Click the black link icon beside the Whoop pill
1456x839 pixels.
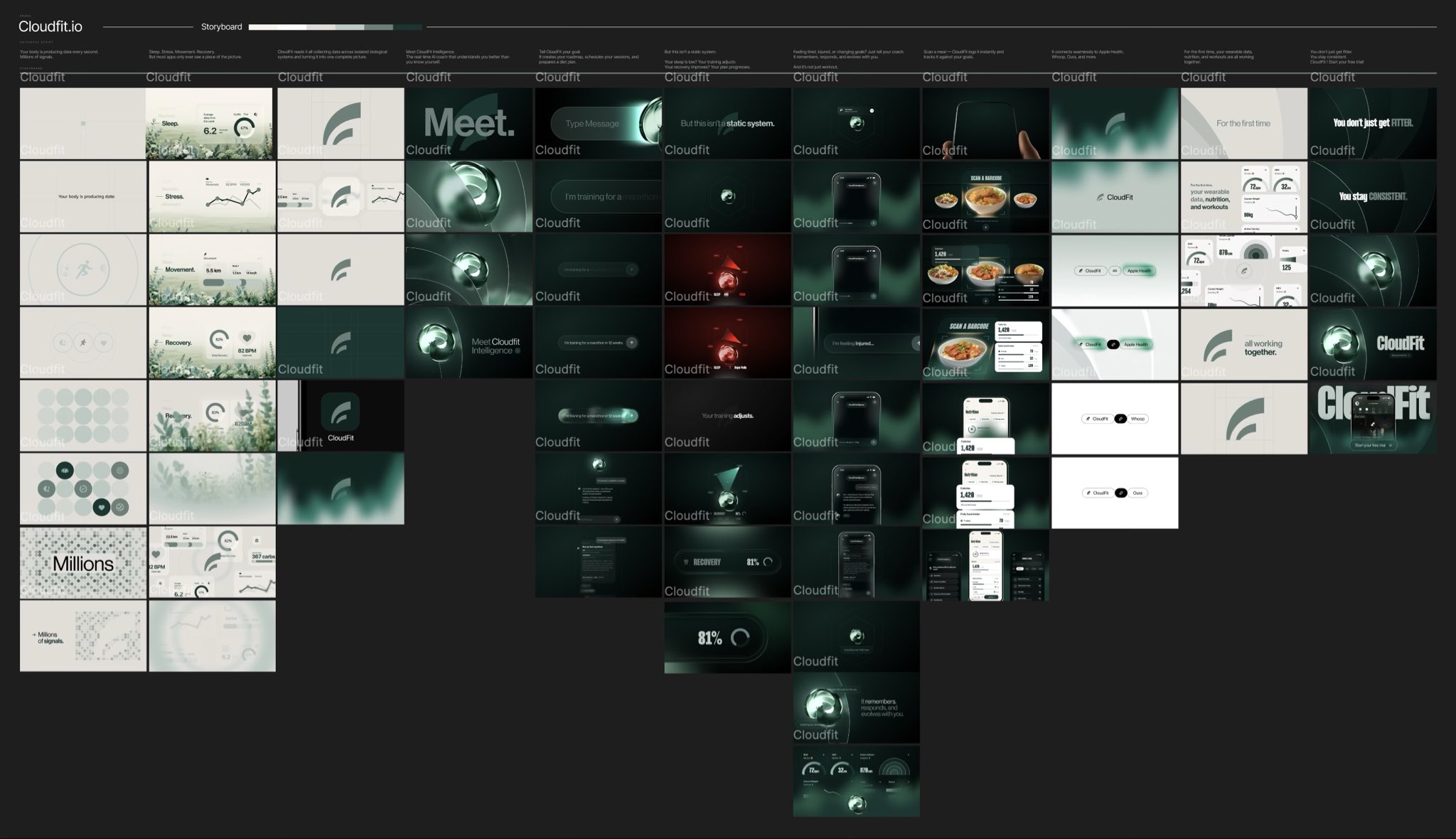coord(1120,419)
